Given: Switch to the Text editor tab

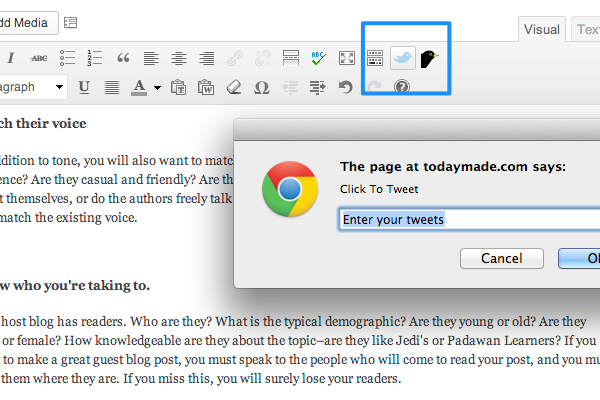Looking at the screenshot, I should pos(587,30).
